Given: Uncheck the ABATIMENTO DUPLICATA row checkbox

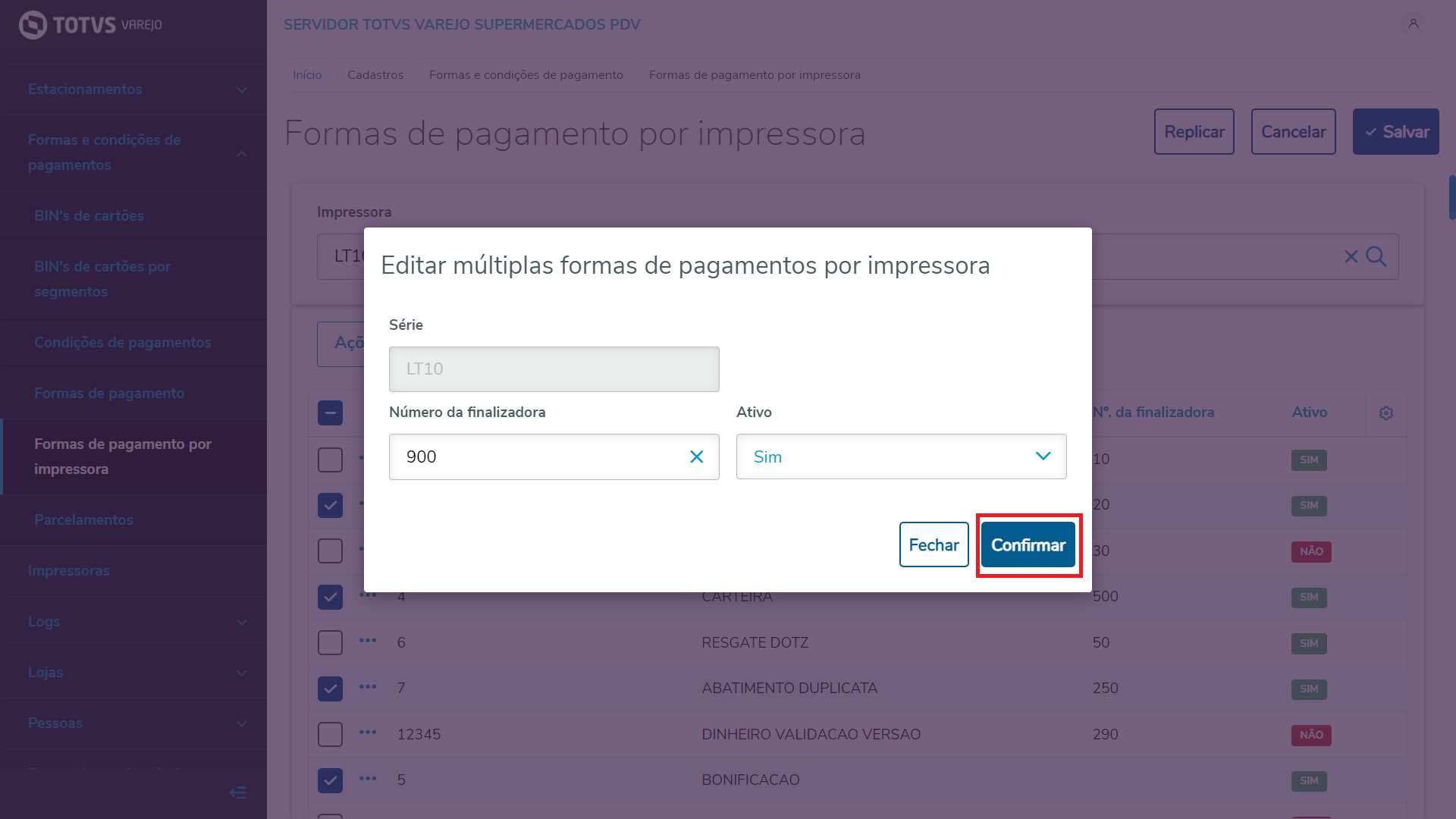Looking at the screenshot, I should (330, 689).
